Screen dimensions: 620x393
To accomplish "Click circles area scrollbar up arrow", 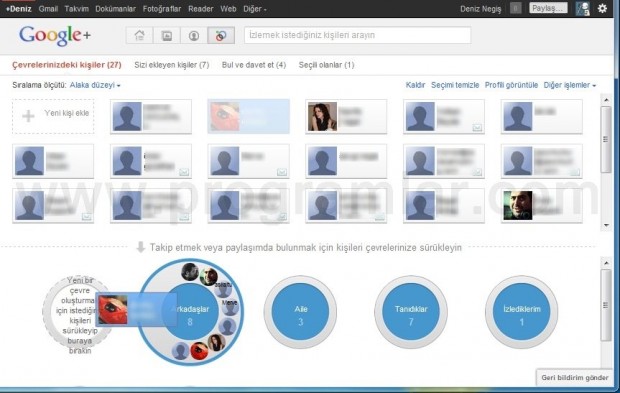I will click(x=606, y=263).
